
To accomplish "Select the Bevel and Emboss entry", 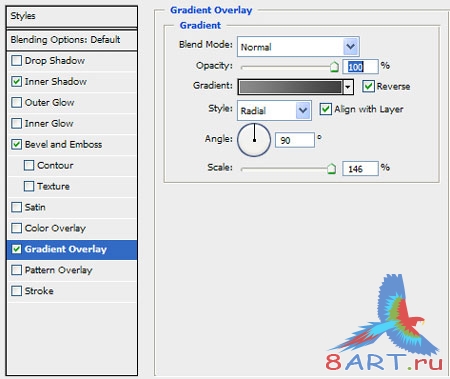I will click(63, 145).
